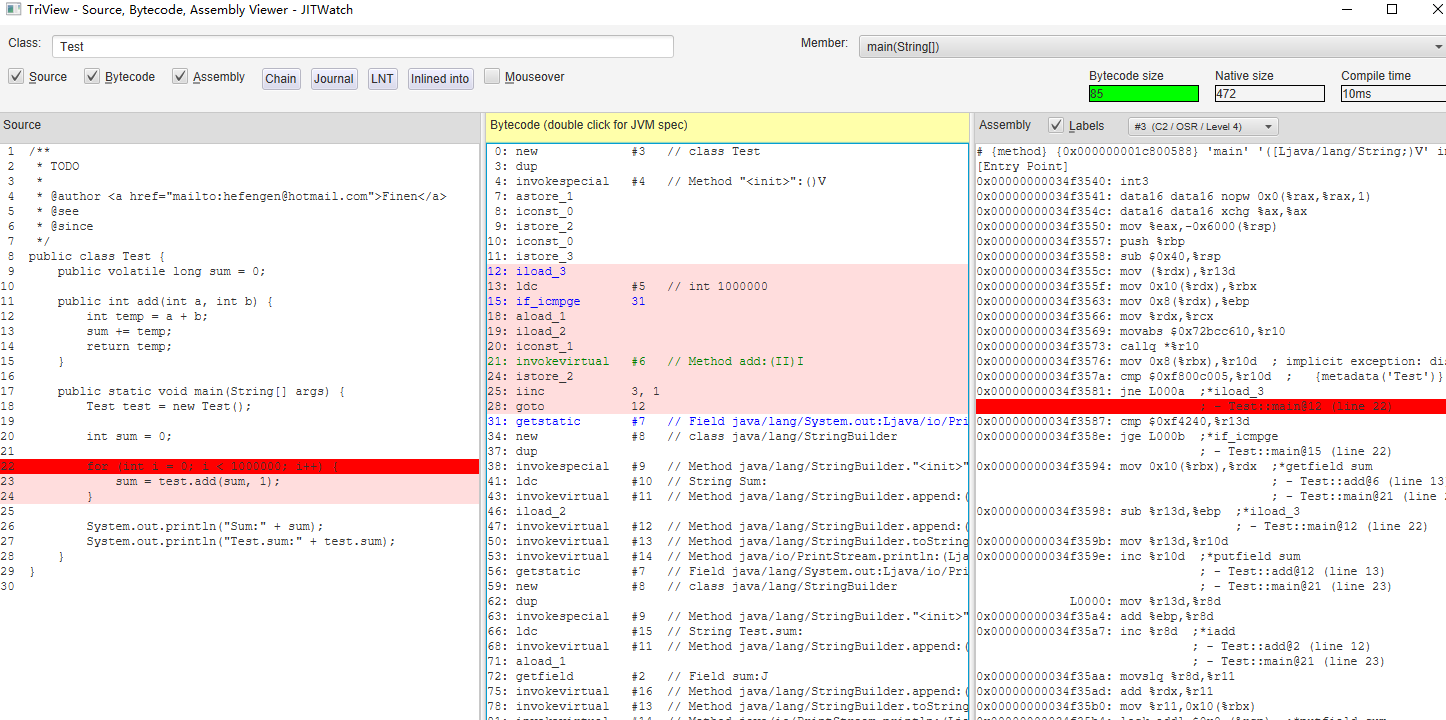Image resolution: width=1446 pixels, height=720 pixels.
Task: Select the highlighted for-loop source line 22
Action: point(240,466)
